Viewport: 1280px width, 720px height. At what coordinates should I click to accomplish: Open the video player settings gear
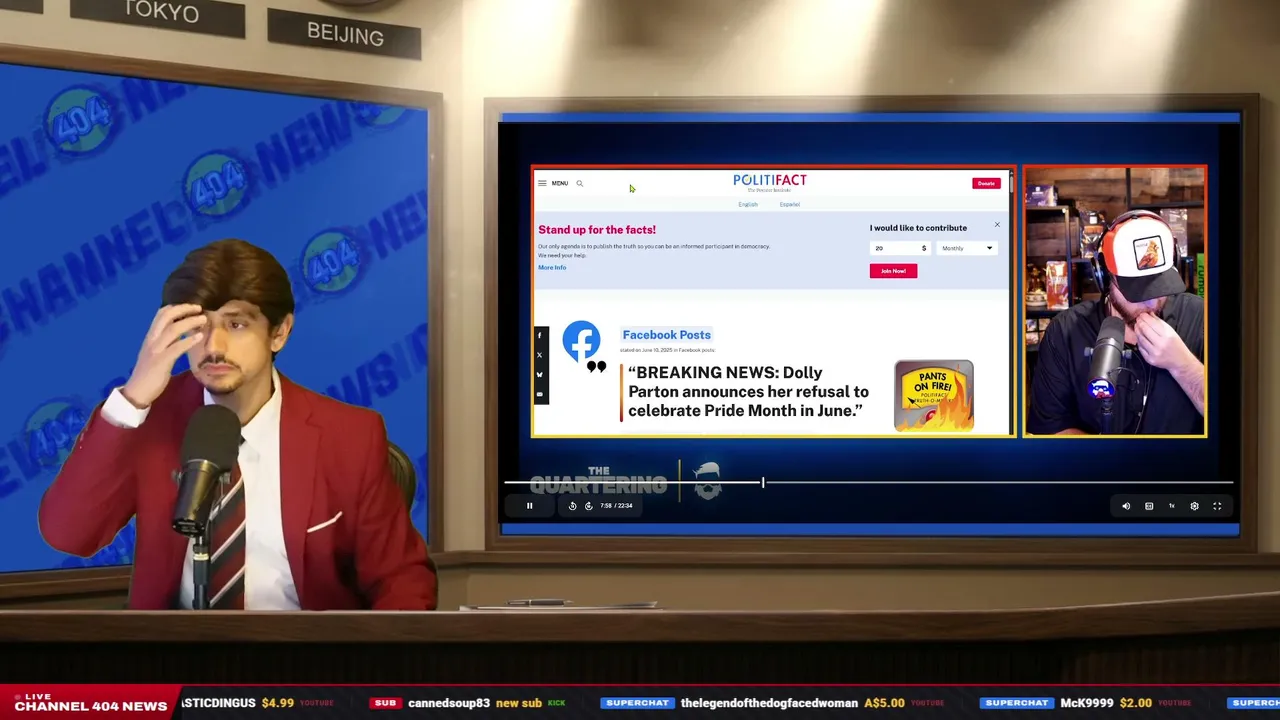1194,506
